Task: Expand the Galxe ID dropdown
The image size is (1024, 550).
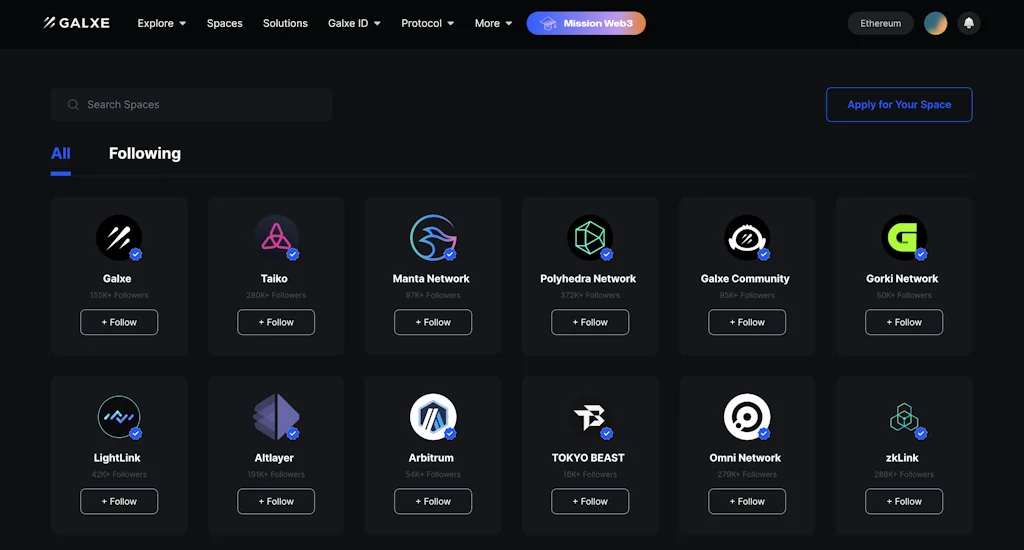Action: (x=354, y=23)
